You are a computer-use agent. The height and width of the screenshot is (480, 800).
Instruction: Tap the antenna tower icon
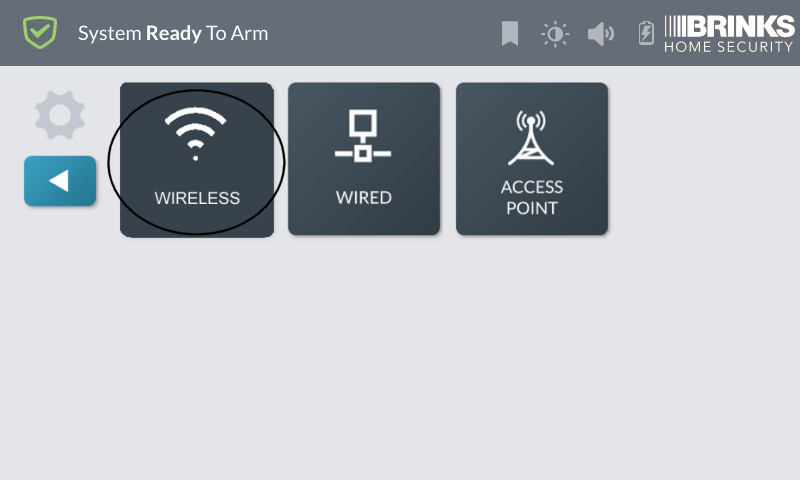(531, 138)
